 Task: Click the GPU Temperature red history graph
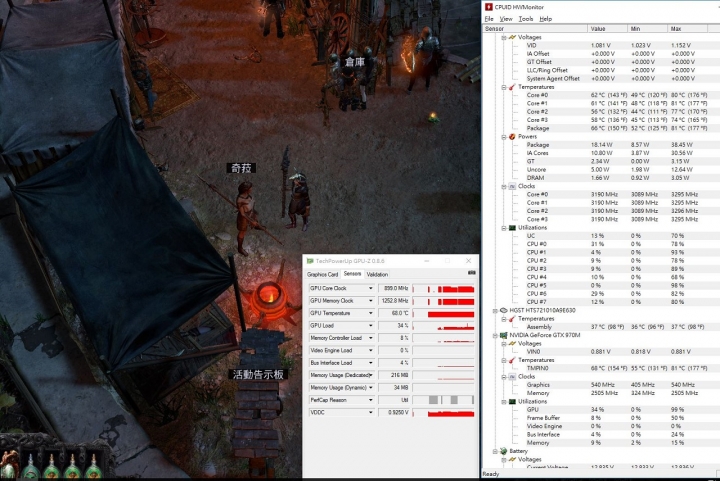point(444,313)
